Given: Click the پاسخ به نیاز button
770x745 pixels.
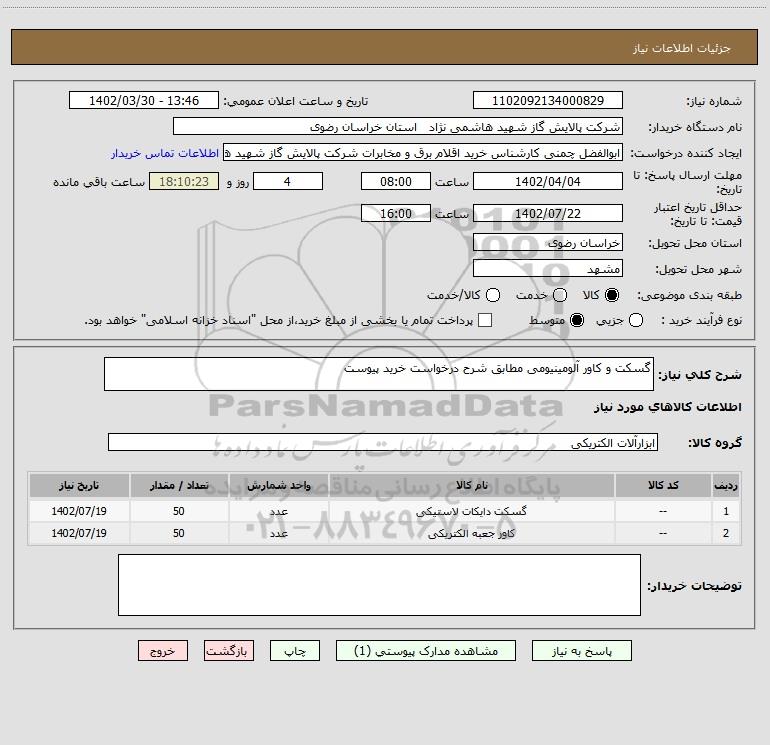Looking at the screenshot, I should pyautogui.click(x=581, y=651).
